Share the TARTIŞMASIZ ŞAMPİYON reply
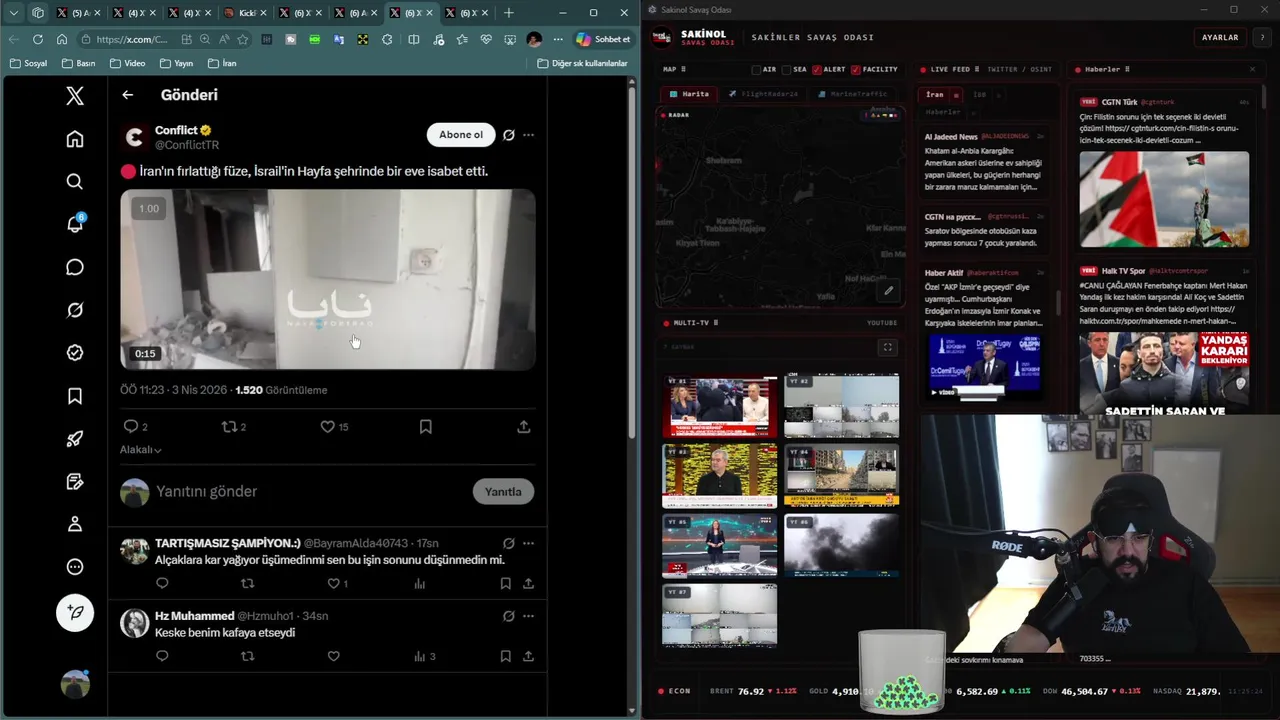This screenshot has width=1280, height=720. 528,583
